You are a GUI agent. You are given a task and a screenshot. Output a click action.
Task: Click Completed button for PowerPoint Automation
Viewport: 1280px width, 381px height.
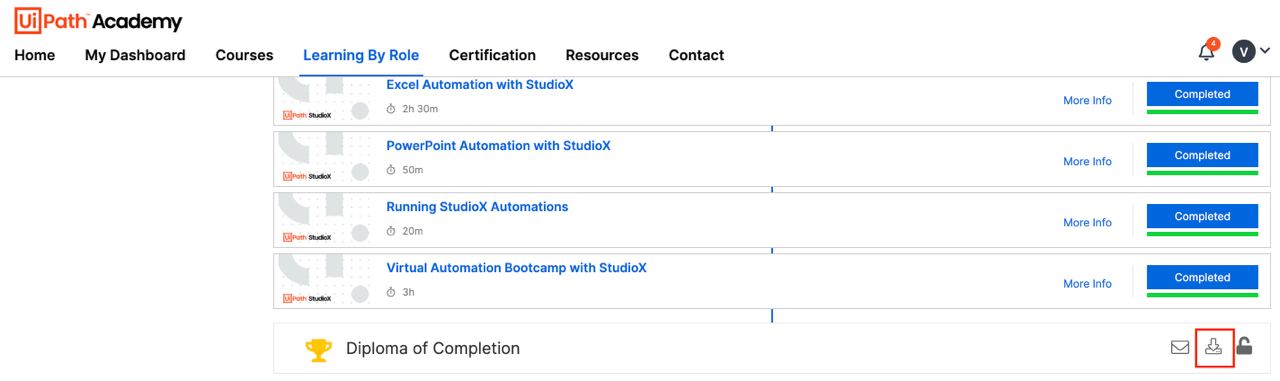[1202, 156]
